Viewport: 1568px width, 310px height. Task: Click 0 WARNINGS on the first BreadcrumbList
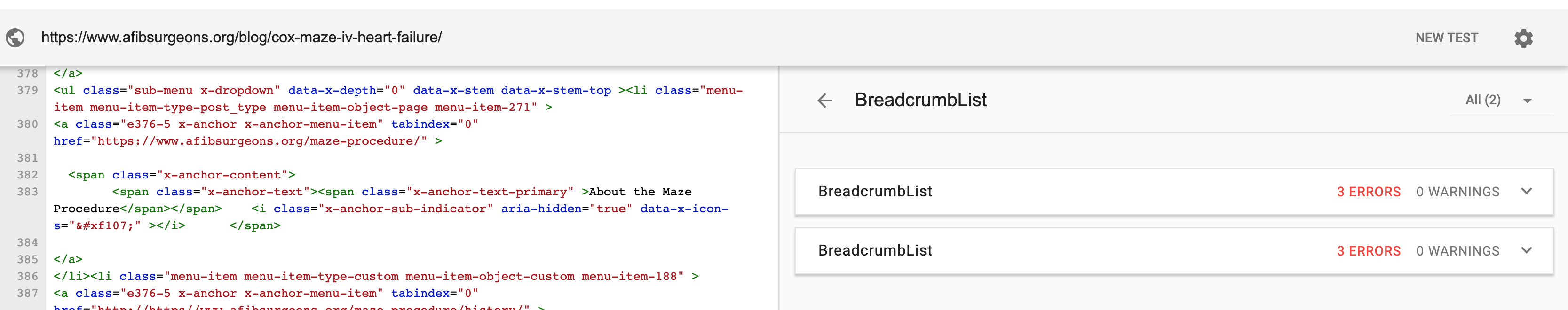click(1457, 192)
